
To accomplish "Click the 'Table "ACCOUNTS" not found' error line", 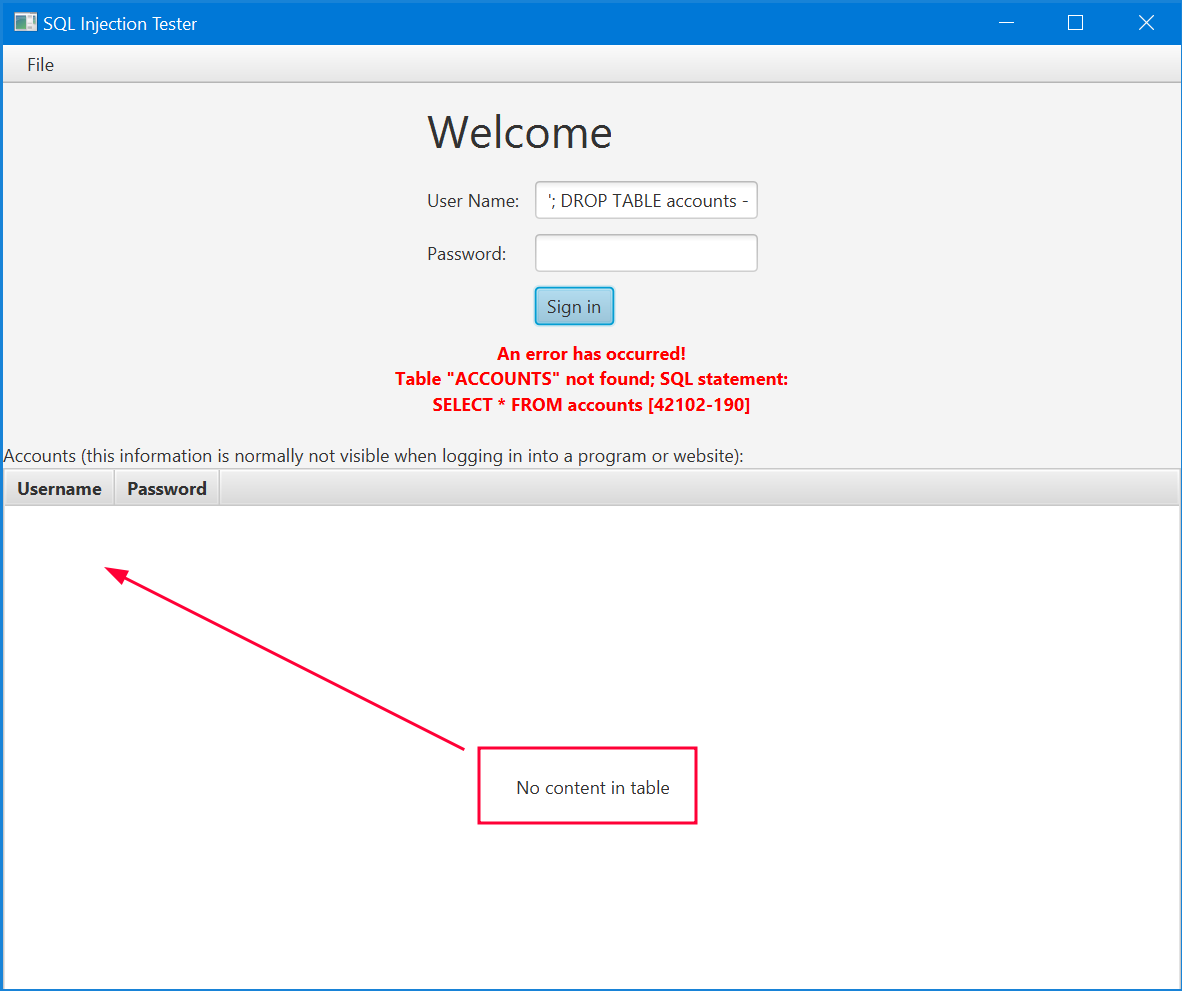I will pos(592,379).
